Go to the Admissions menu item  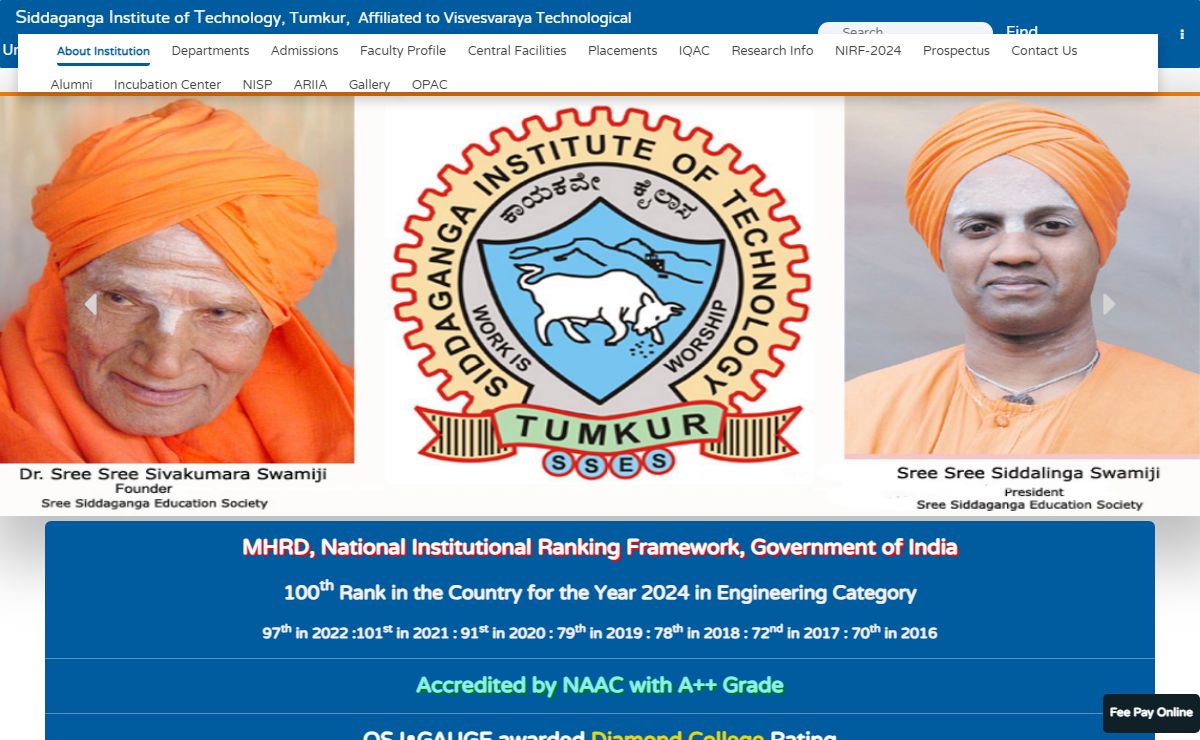[304, 51]
